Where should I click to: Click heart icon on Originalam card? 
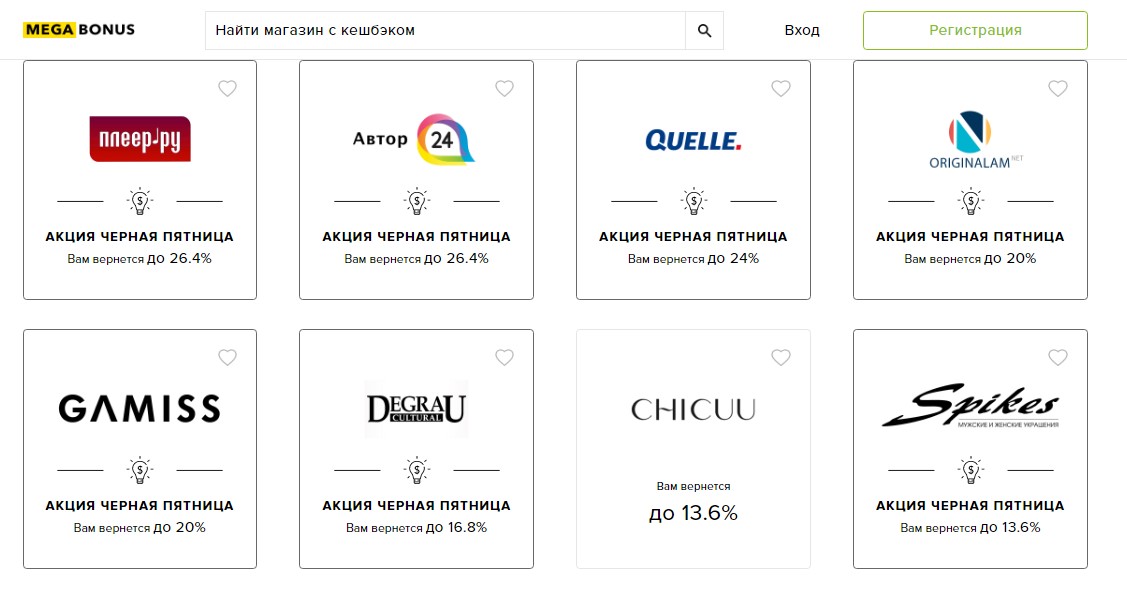tap(1058, 89)
